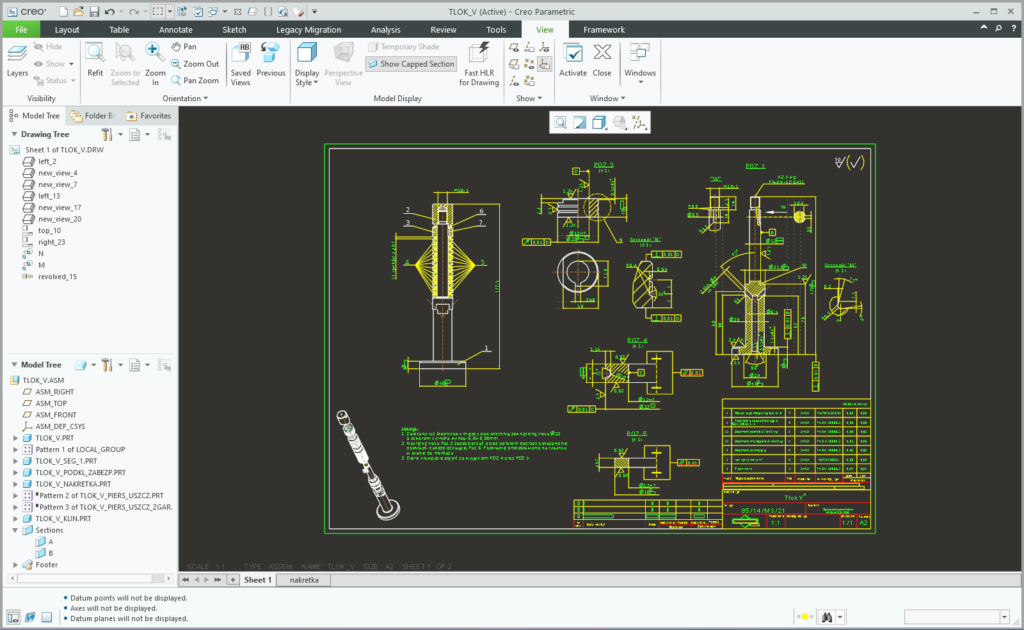Viewport: 1024px width, 630px height.
Task: Click the Save icon in quick access toolbar
Action: coord(93,11)
